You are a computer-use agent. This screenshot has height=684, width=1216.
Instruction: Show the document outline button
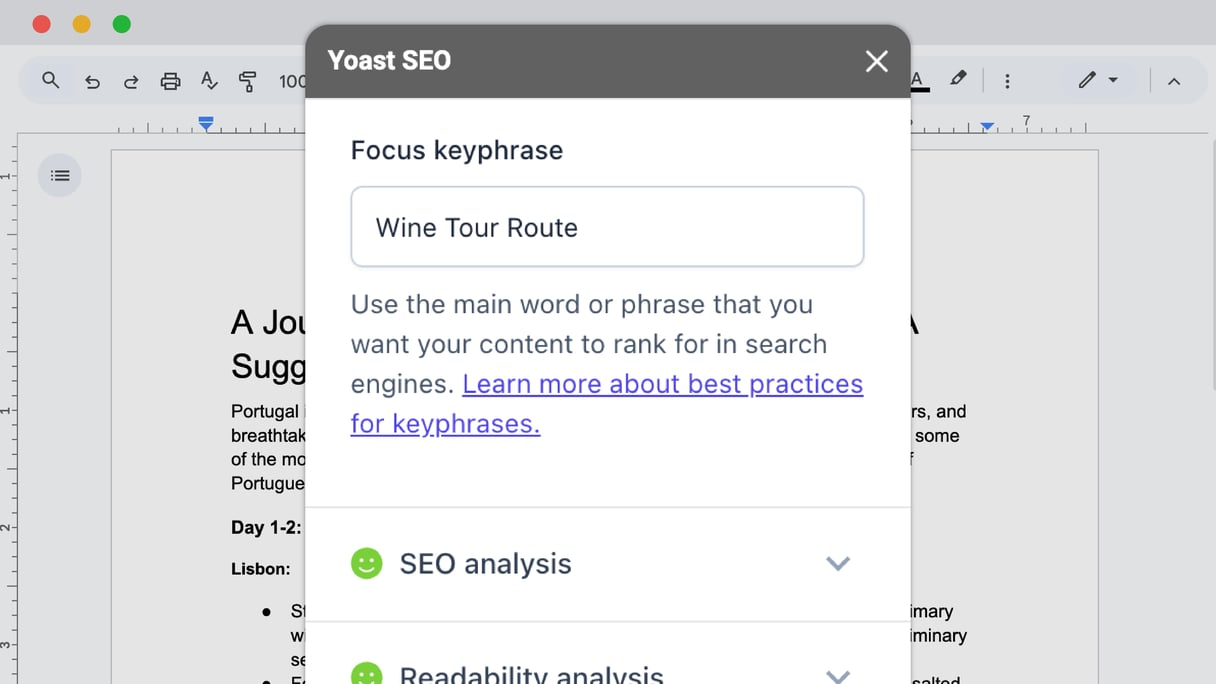pyautogui.click(x=60, y=176)
